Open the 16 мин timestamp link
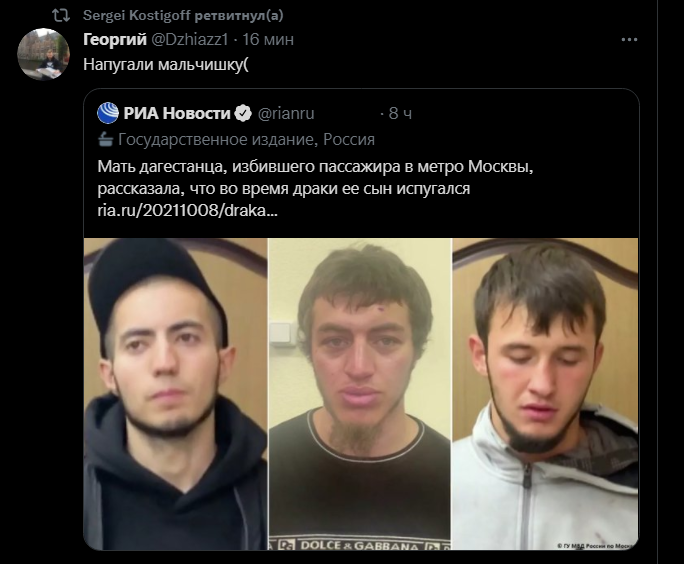 point(268,39)
